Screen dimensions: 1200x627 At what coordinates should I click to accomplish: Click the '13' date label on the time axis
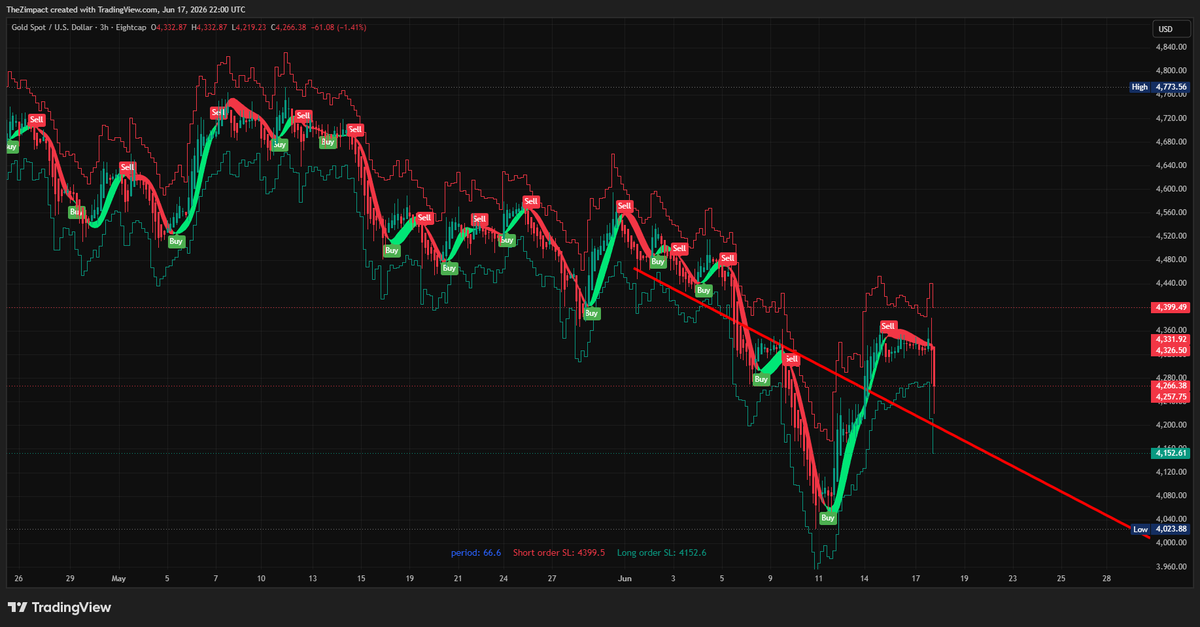[x=312, y=578]
